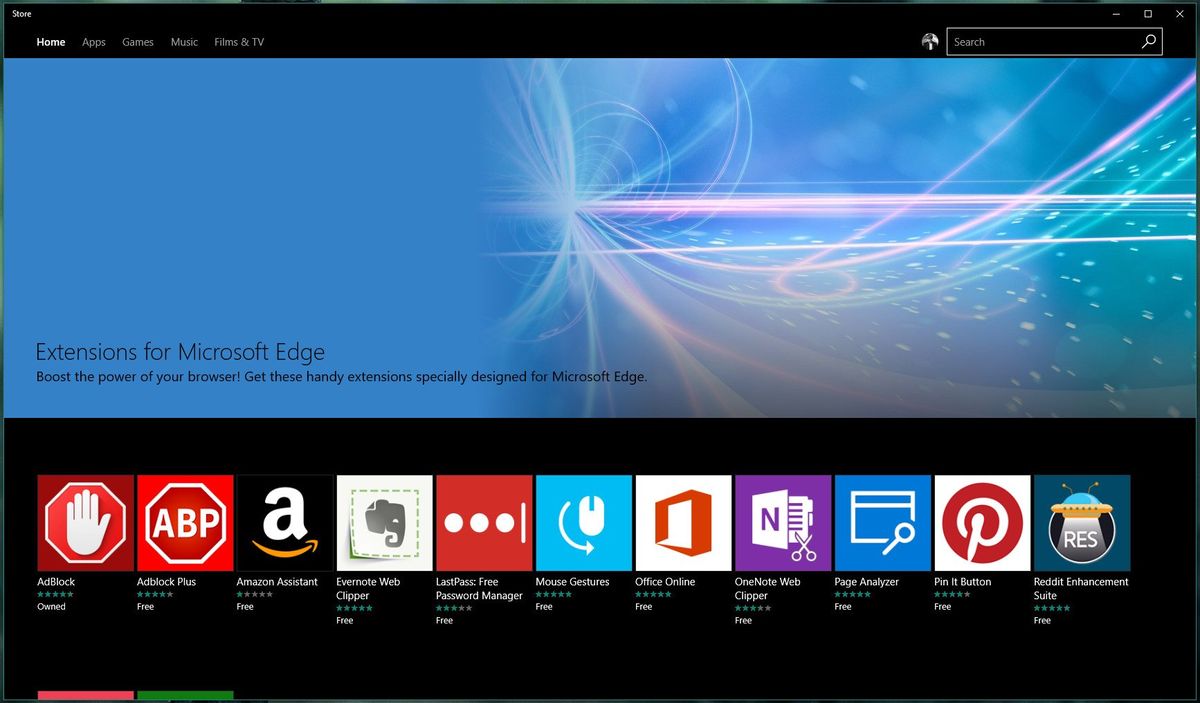View the OneNote Web Clipper extension
This screenshot has height=703, width=1200.
pyautogui.click(x=783, y=522)
